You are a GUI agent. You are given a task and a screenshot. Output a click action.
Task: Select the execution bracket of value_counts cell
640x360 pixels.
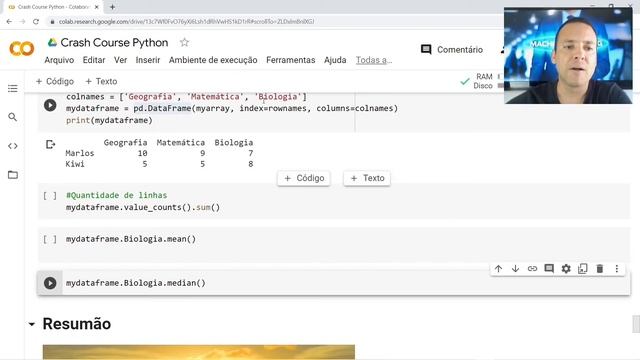point(50,196)
